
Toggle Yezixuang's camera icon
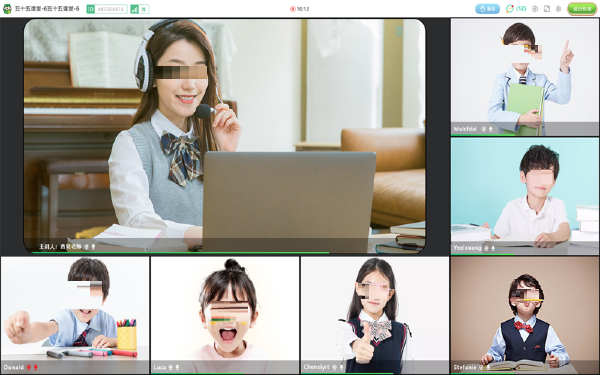click(486, 248)
